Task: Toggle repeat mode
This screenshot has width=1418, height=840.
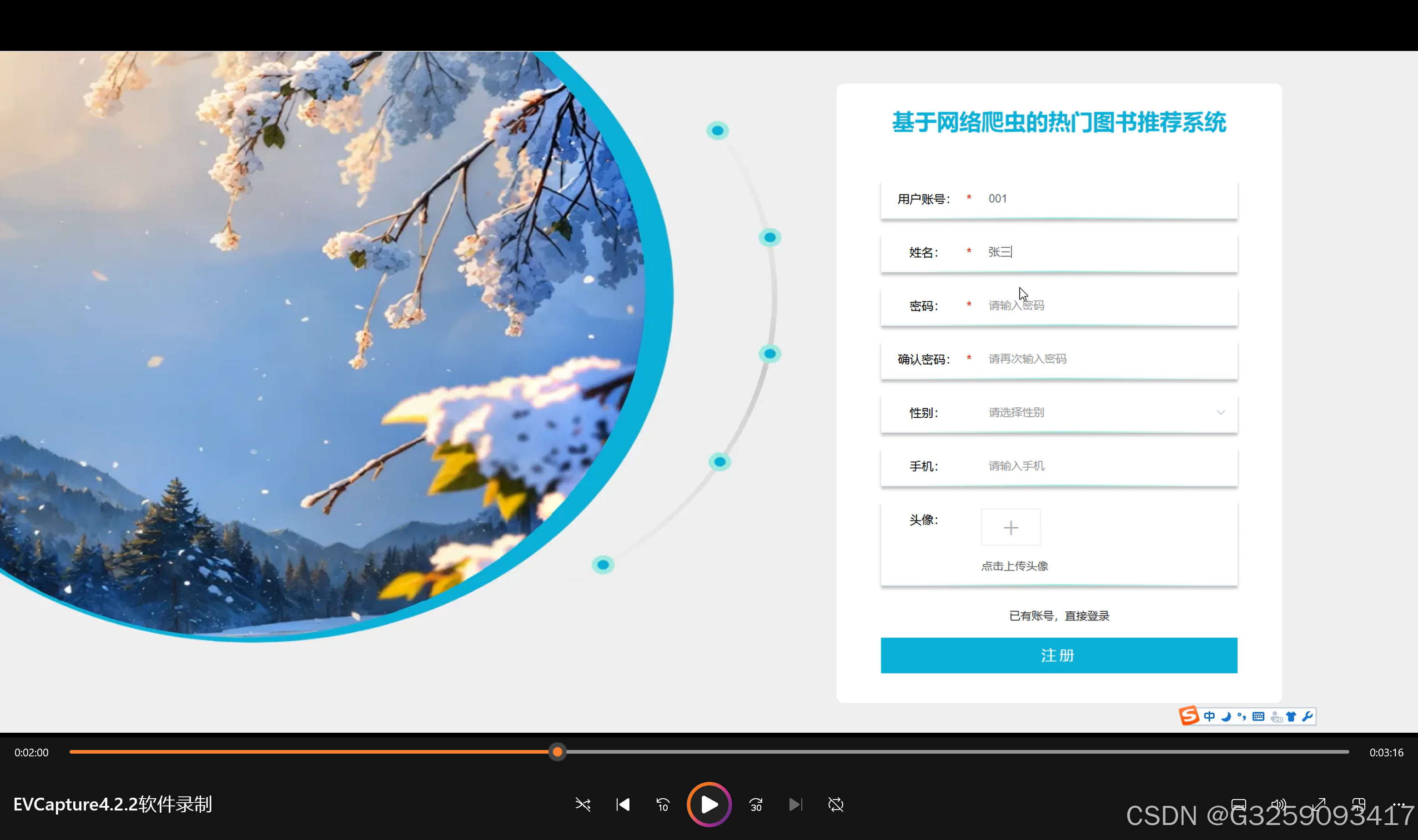Action: (x=835, y=805)
